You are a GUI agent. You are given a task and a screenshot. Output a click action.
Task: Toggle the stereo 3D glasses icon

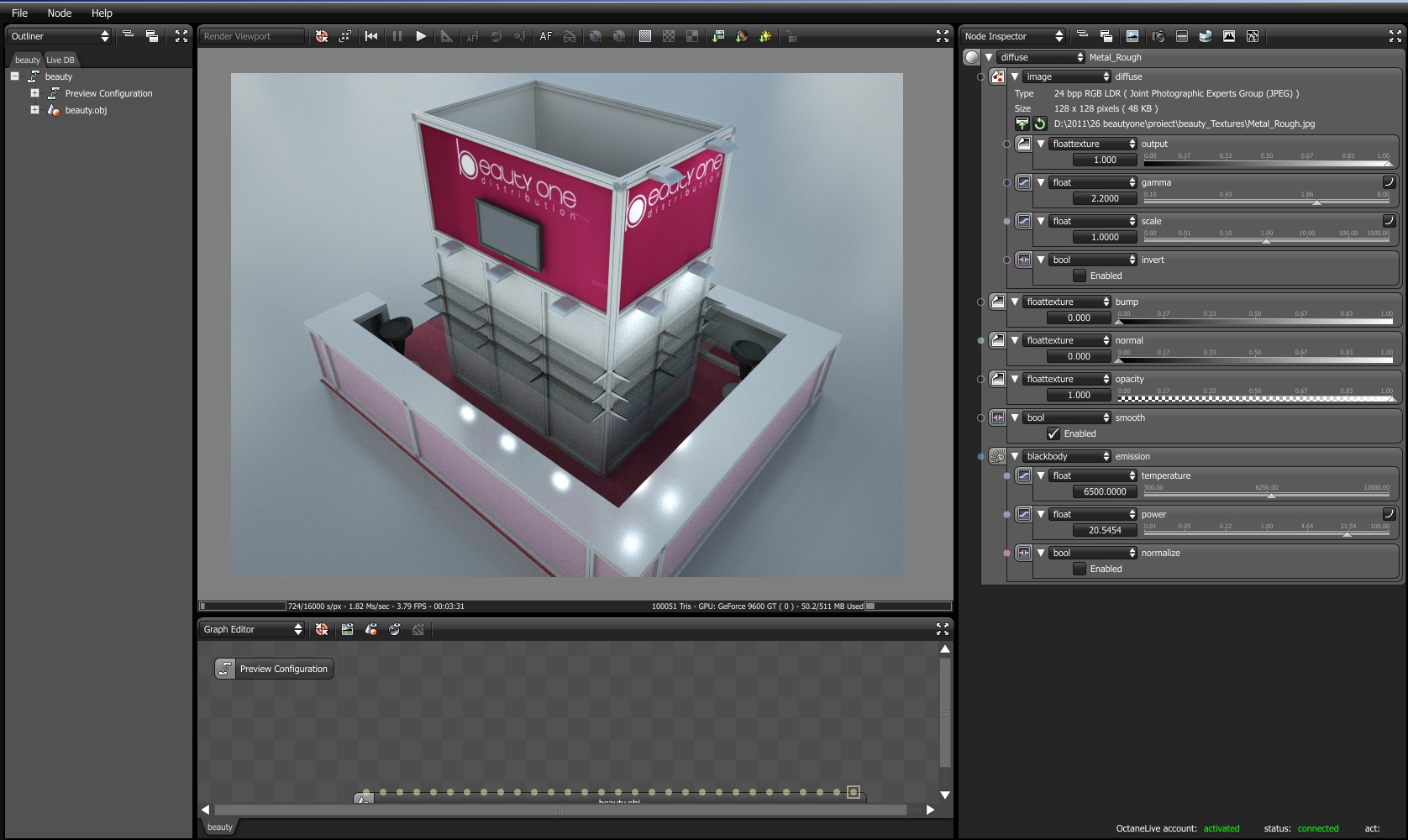(x=570, y=36)
